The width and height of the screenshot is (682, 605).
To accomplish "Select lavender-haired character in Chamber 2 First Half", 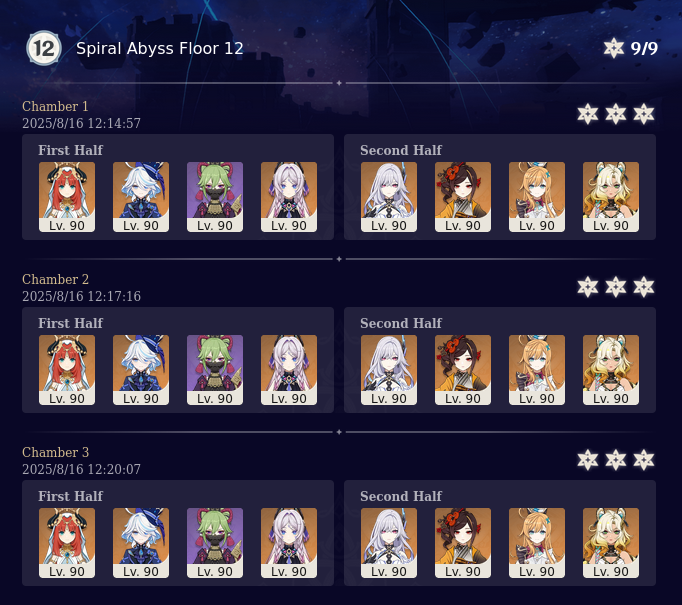I will click(289, 370).
